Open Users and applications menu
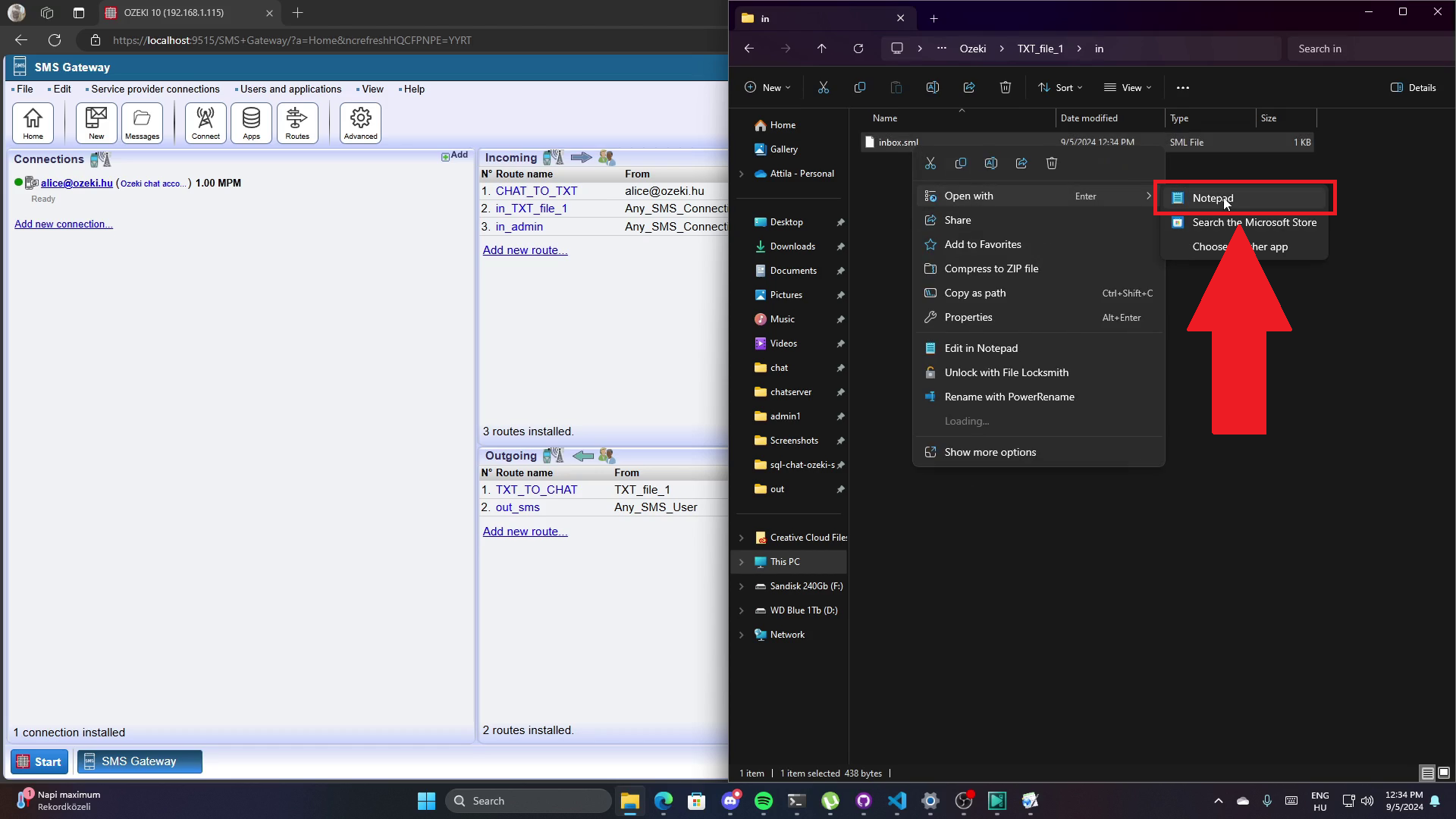This screenshot has height=819, width=1456. (x=290, y=89)
